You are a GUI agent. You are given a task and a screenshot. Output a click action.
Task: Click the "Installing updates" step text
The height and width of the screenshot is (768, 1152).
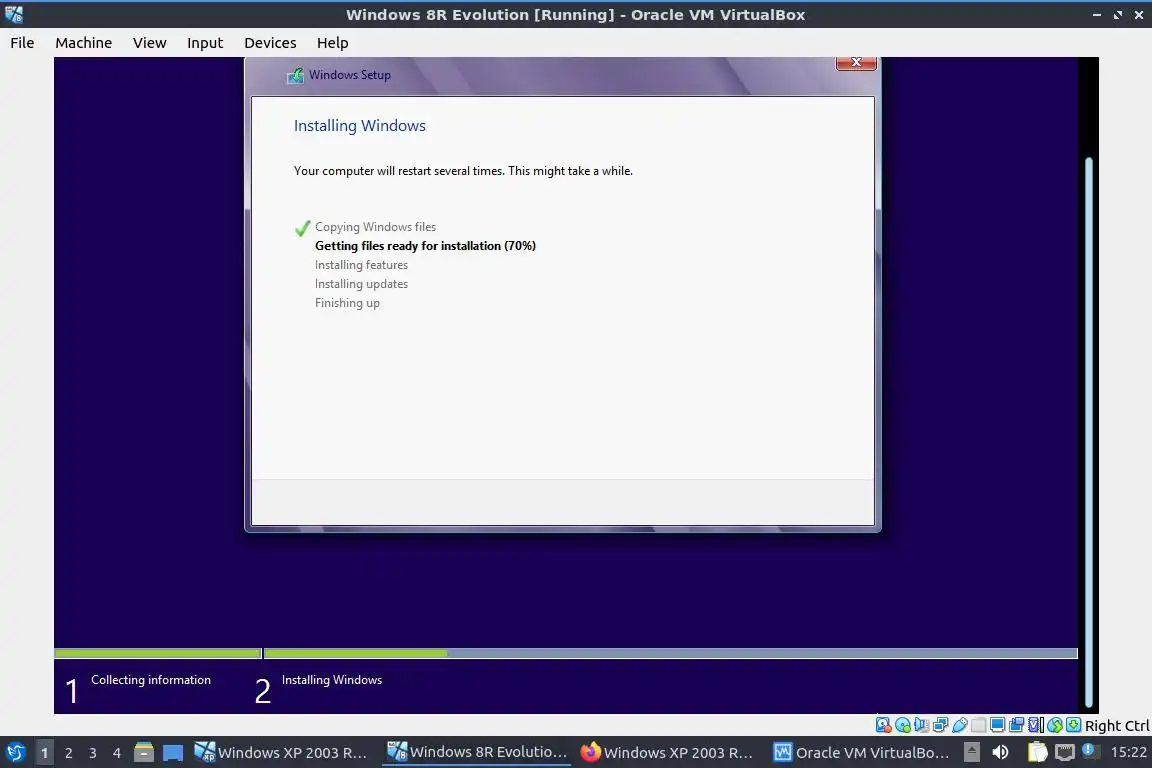(361, 284)
